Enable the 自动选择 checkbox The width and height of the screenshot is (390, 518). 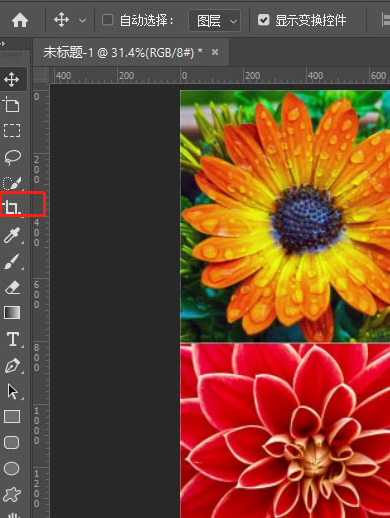point(107,20)
